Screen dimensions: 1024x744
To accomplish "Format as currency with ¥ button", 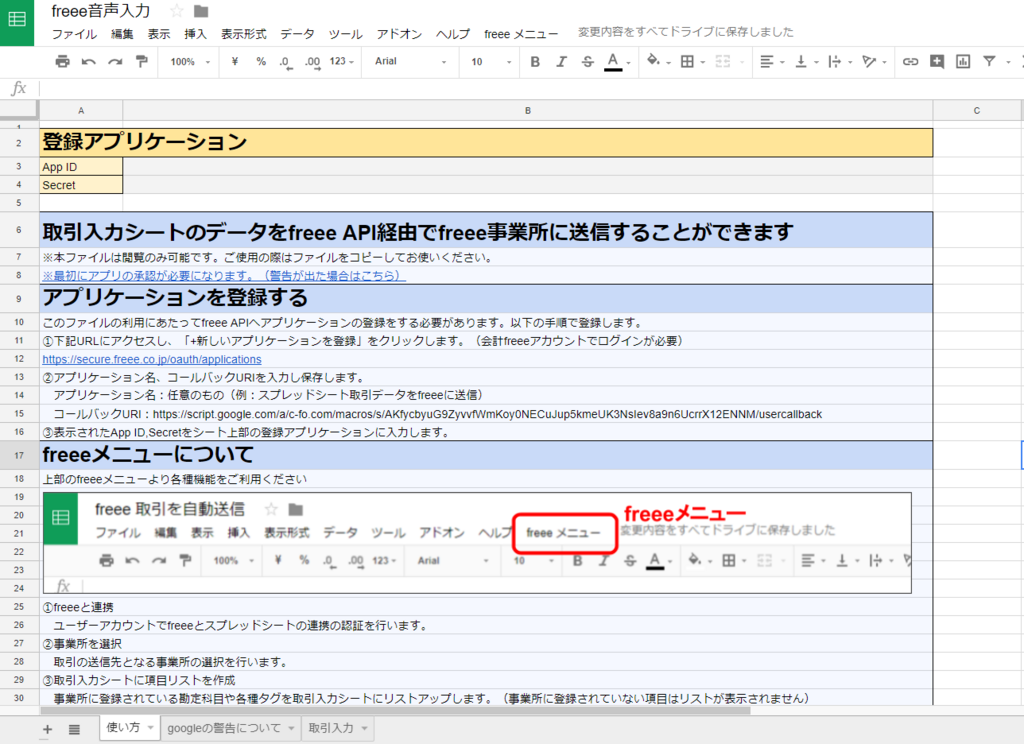I will click(x=234, y=61).
